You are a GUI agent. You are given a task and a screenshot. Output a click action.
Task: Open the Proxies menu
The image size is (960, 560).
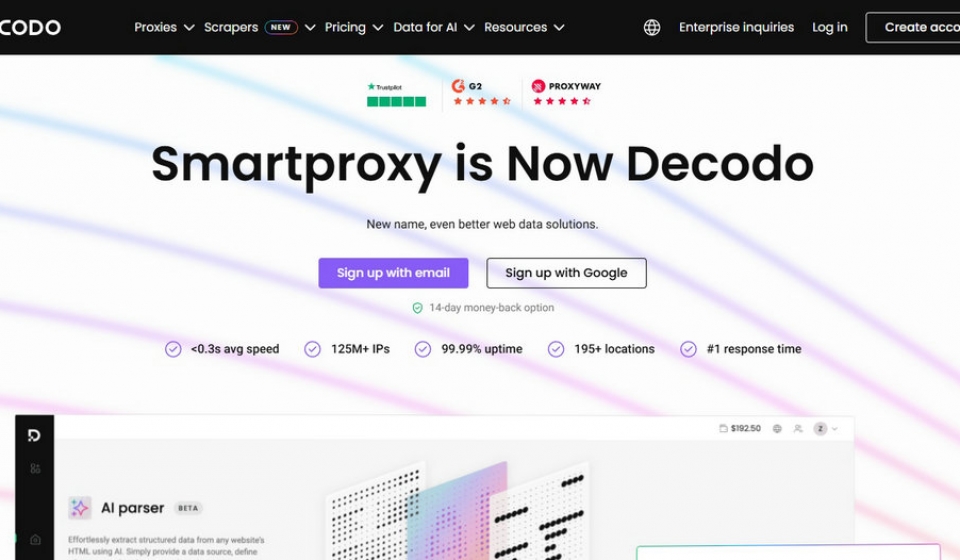(x=156, y=28)
